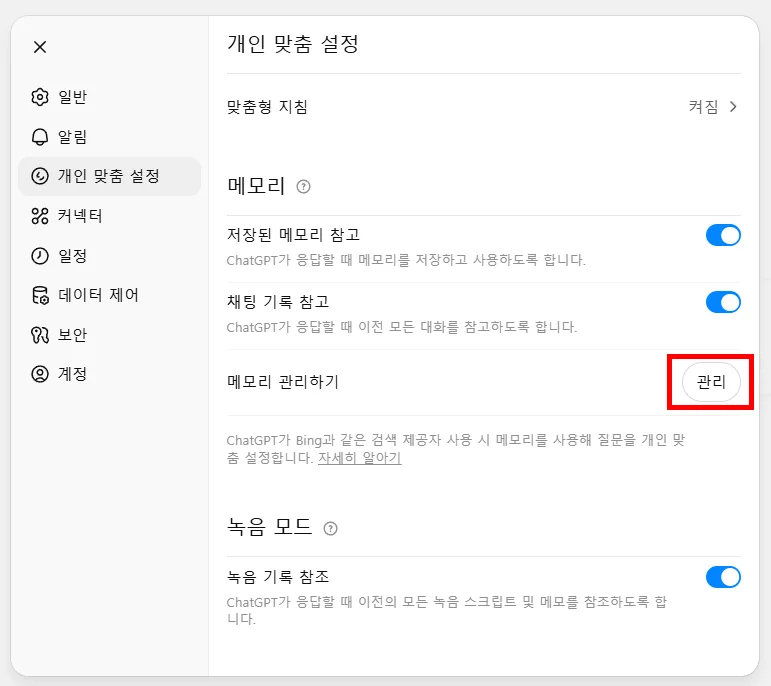Click the 채팅 기록 참고 label
This screenshot has width=771, height=686.
pos(278,301)
